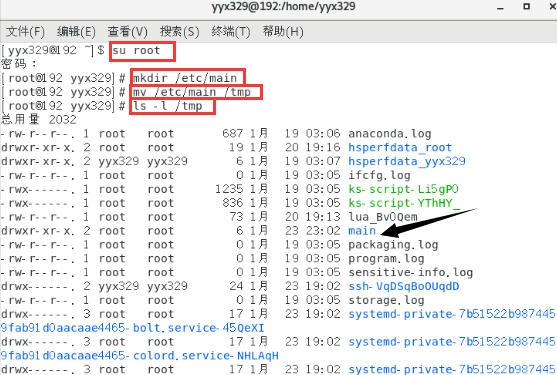Click the ks-script-Li5gPO file name

[x=403, y=189]
